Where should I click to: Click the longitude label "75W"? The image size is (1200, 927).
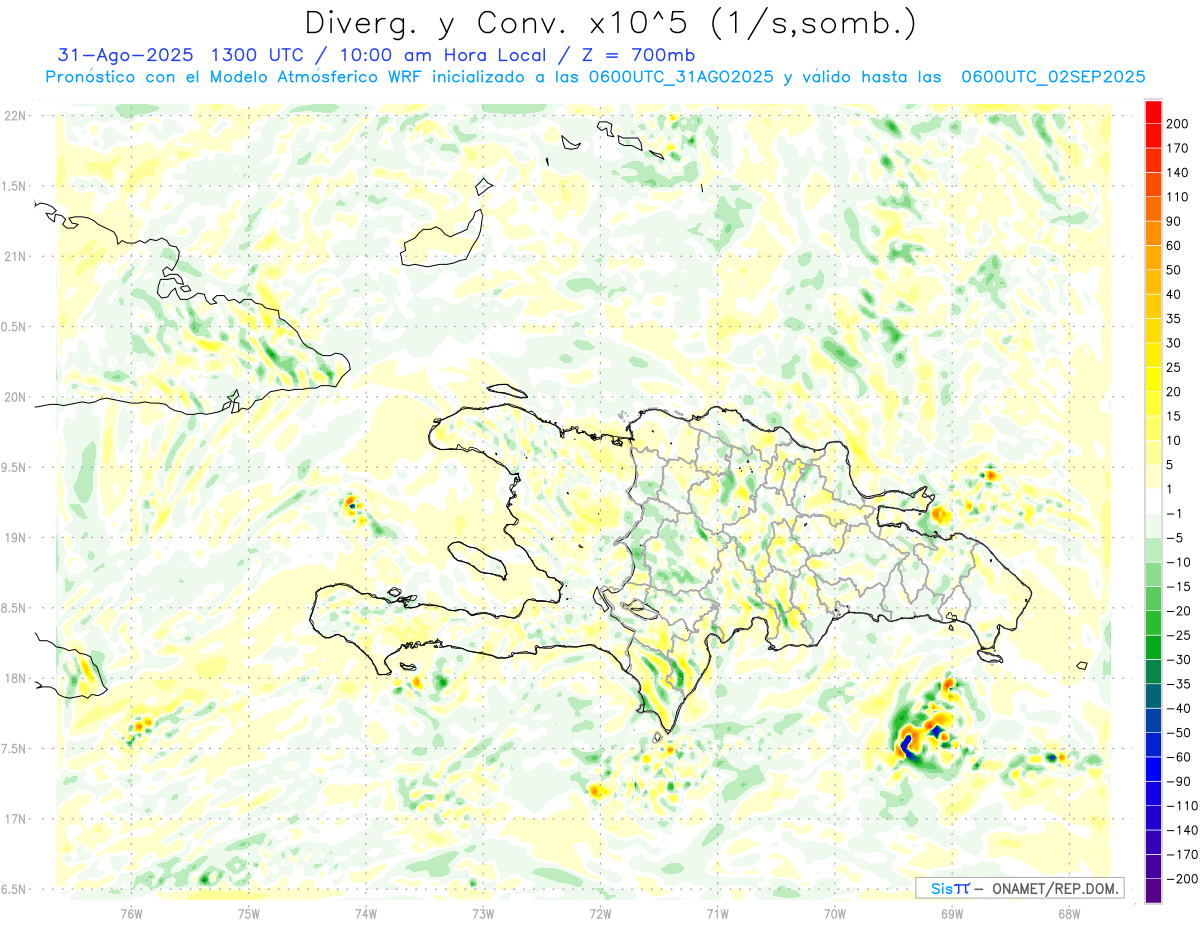[248, 912]
